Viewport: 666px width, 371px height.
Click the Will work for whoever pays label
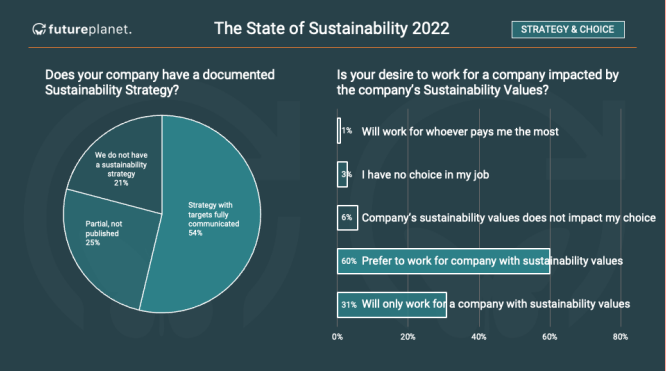[460, 132]
